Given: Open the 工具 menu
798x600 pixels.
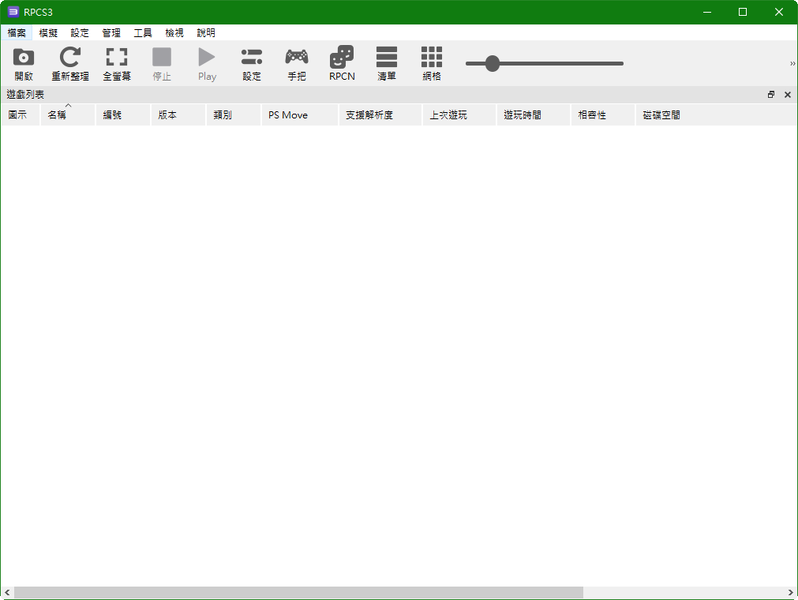Looking at the screenshot, I should click(142, 33).
